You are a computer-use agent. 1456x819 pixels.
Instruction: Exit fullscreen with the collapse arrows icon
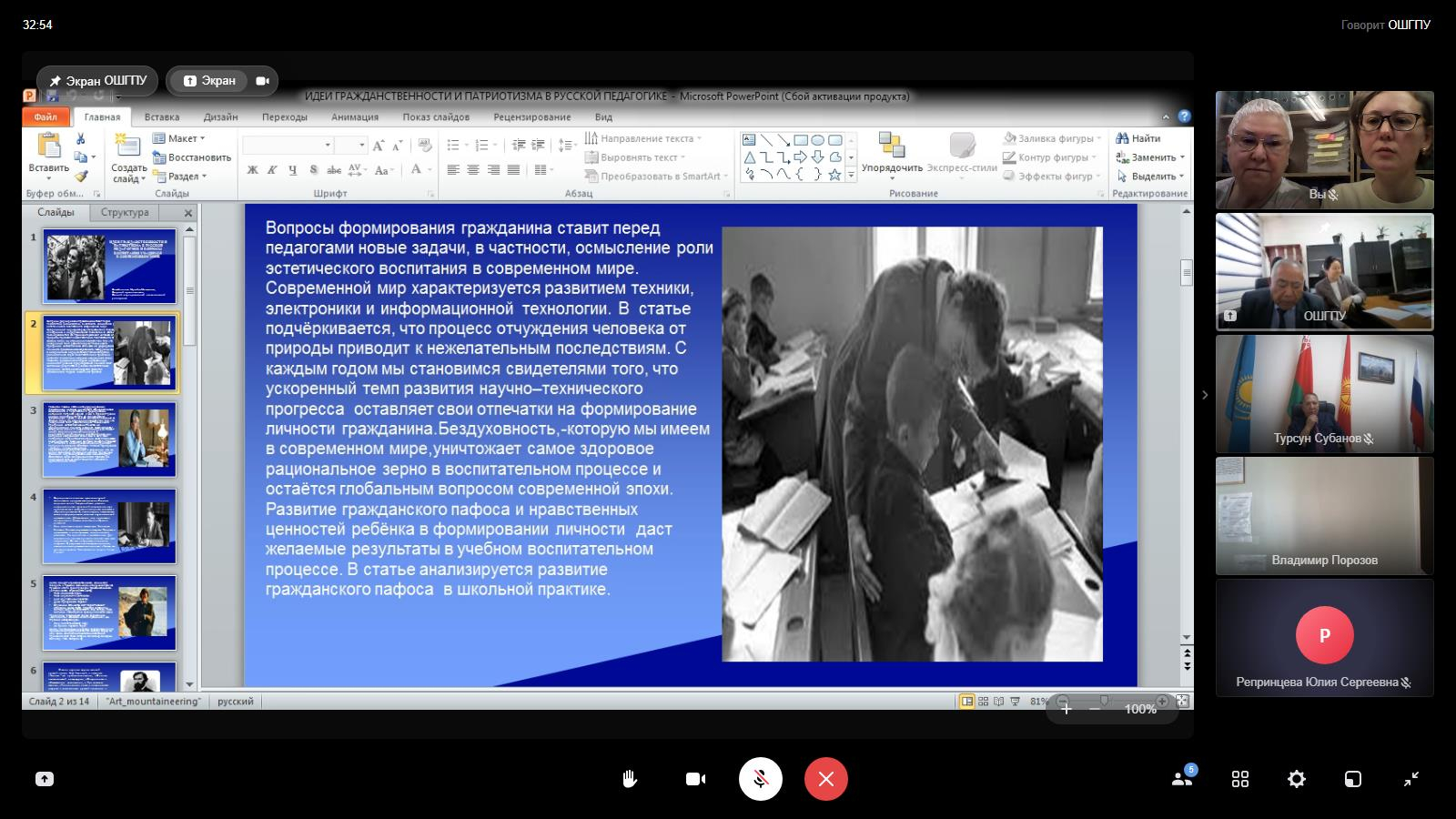pyautogui.click(x=1411, y=779)
